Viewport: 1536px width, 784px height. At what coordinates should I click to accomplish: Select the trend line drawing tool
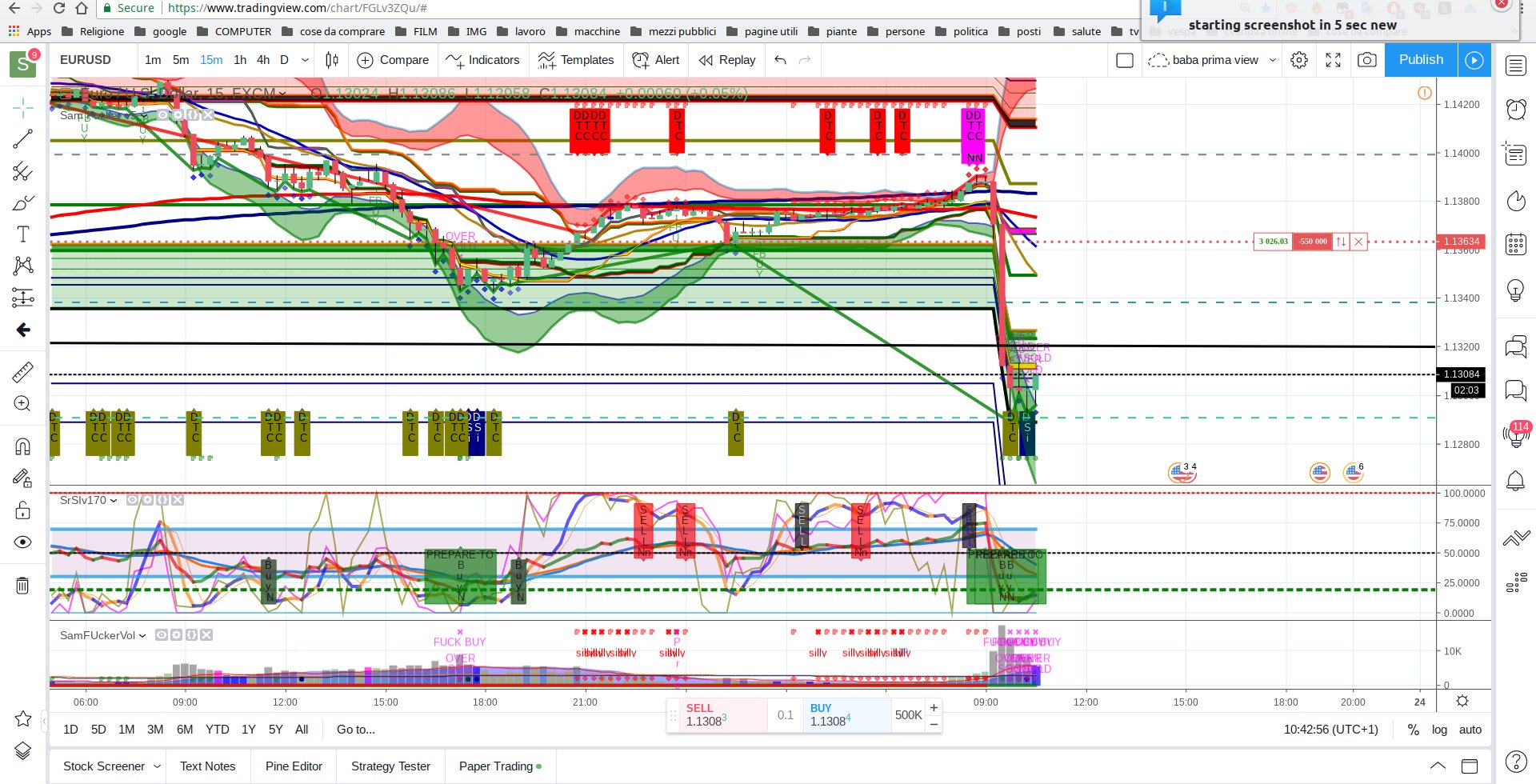(x=23, y=139)
